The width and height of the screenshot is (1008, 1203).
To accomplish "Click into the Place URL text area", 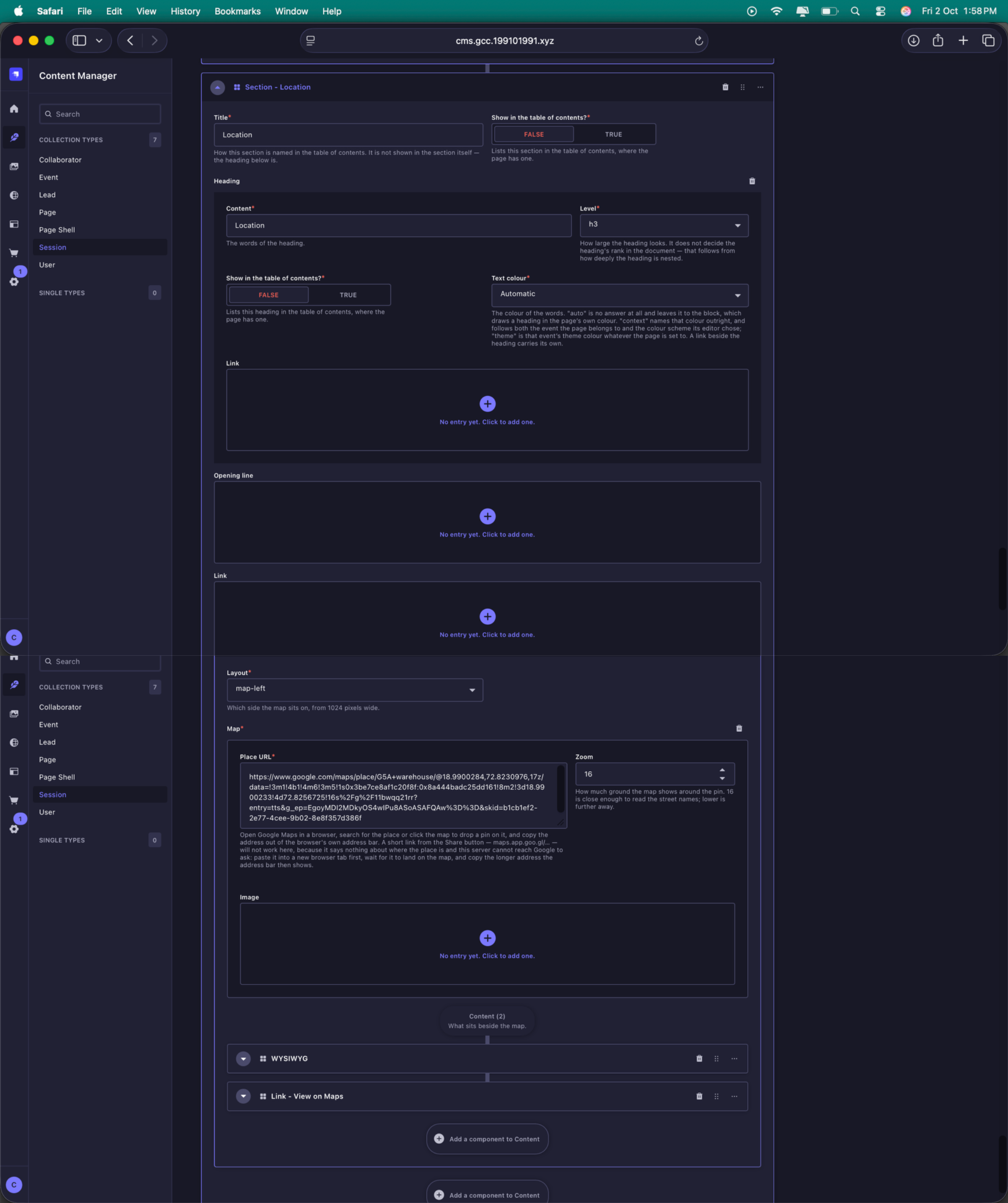I will click(404, 795).
